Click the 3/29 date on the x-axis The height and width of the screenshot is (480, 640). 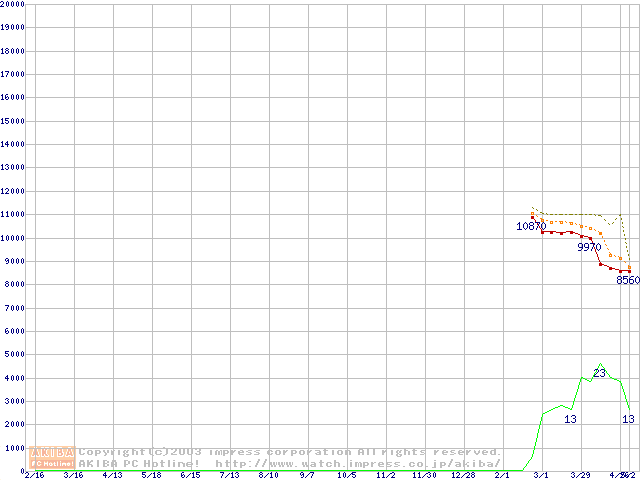click(580, 475)
